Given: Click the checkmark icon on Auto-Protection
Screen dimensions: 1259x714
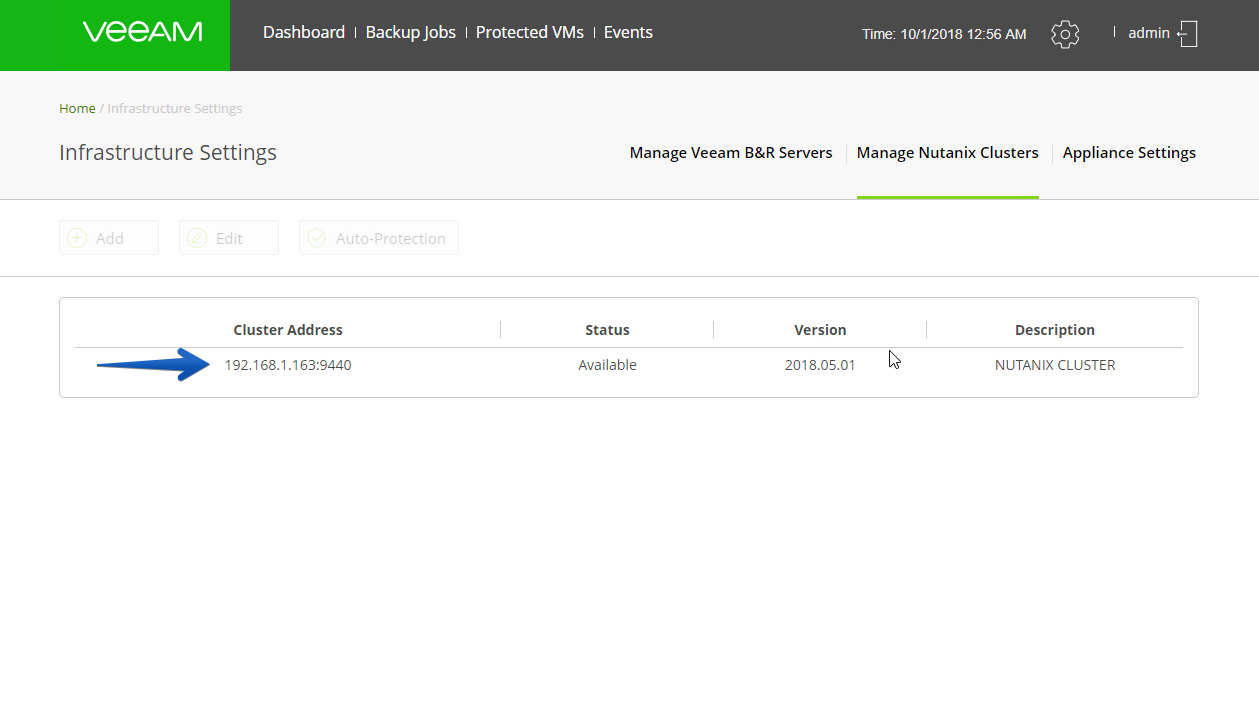Looking at the screenshot, I should pos(317,238).
